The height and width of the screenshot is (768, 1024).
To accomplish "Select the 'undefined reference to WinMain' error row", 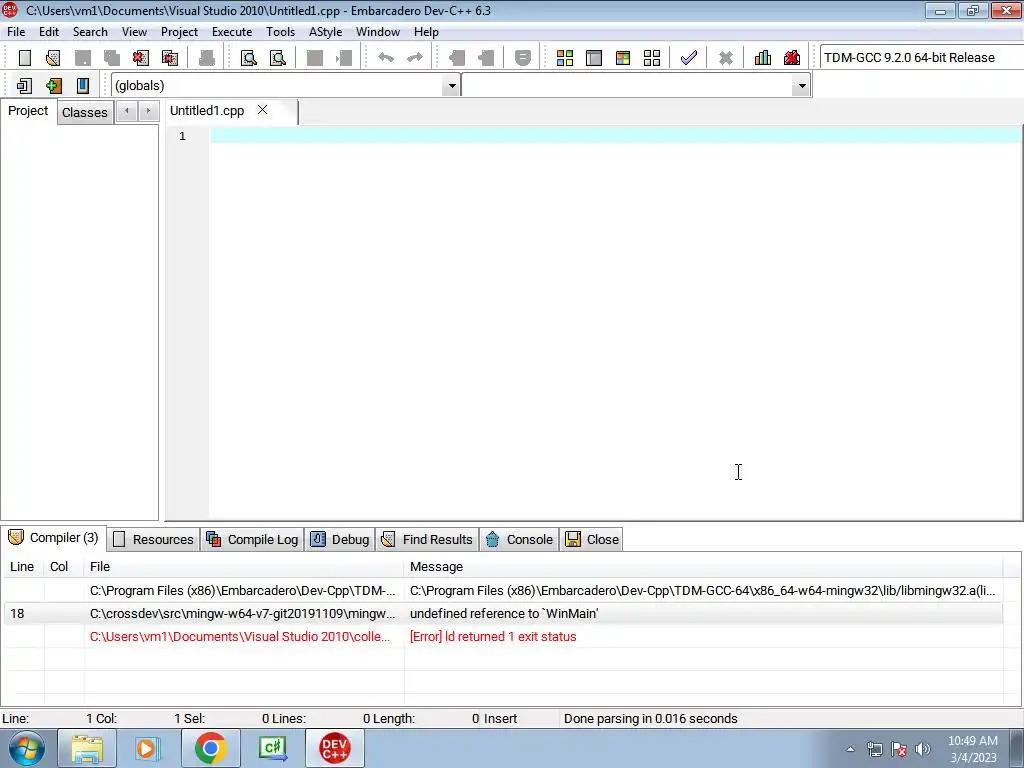I will [x=503, y=613].
